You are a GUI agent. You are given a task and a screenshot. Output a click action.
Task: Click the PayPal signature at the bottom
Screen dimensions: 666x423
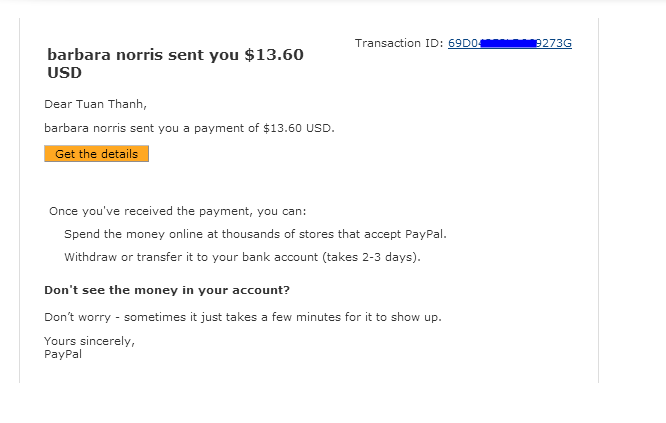click(x=63, y=353)
